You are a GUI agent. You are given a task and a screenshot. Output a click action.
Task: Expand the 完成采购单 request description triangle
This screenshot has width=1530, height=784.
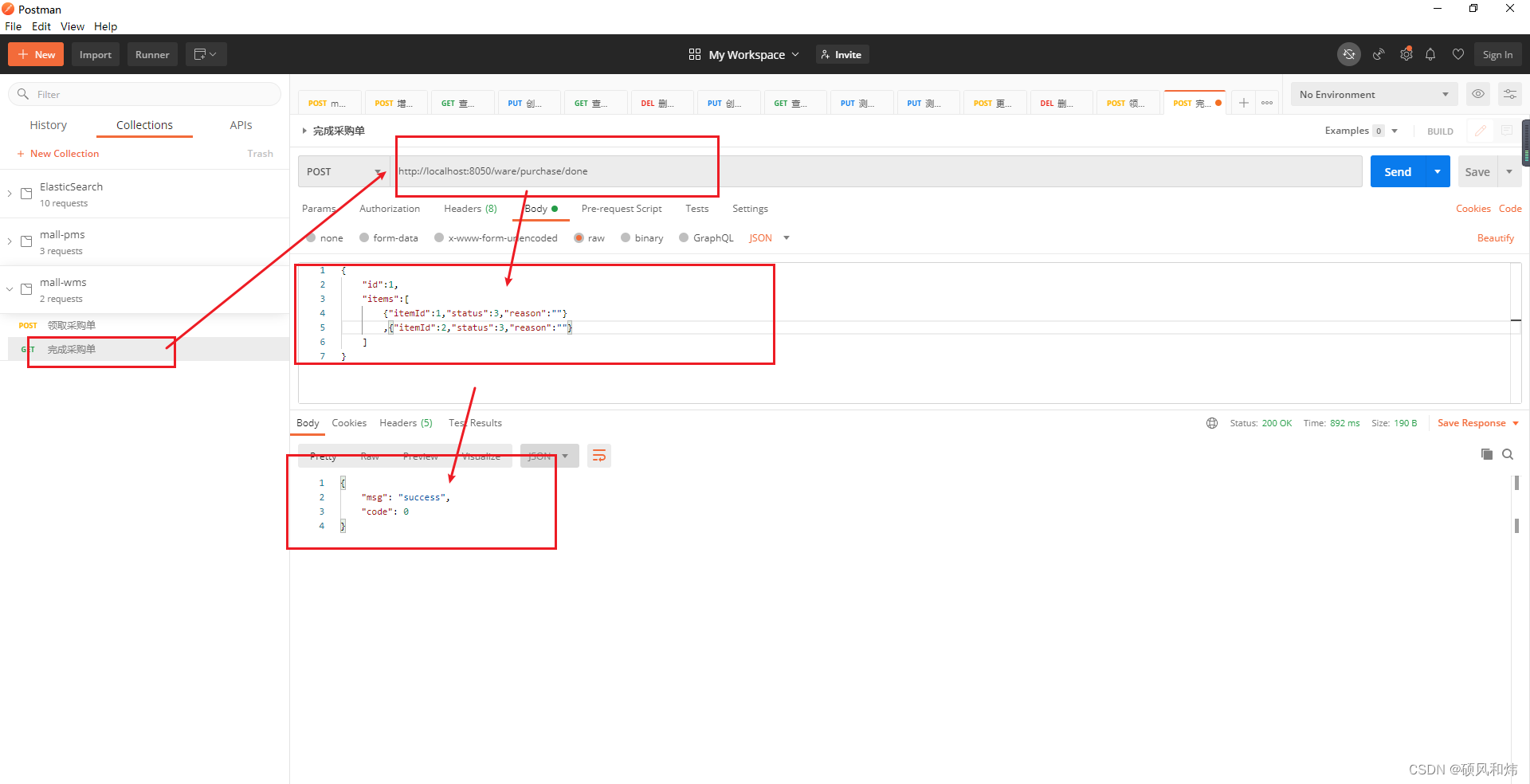(304, 131)
